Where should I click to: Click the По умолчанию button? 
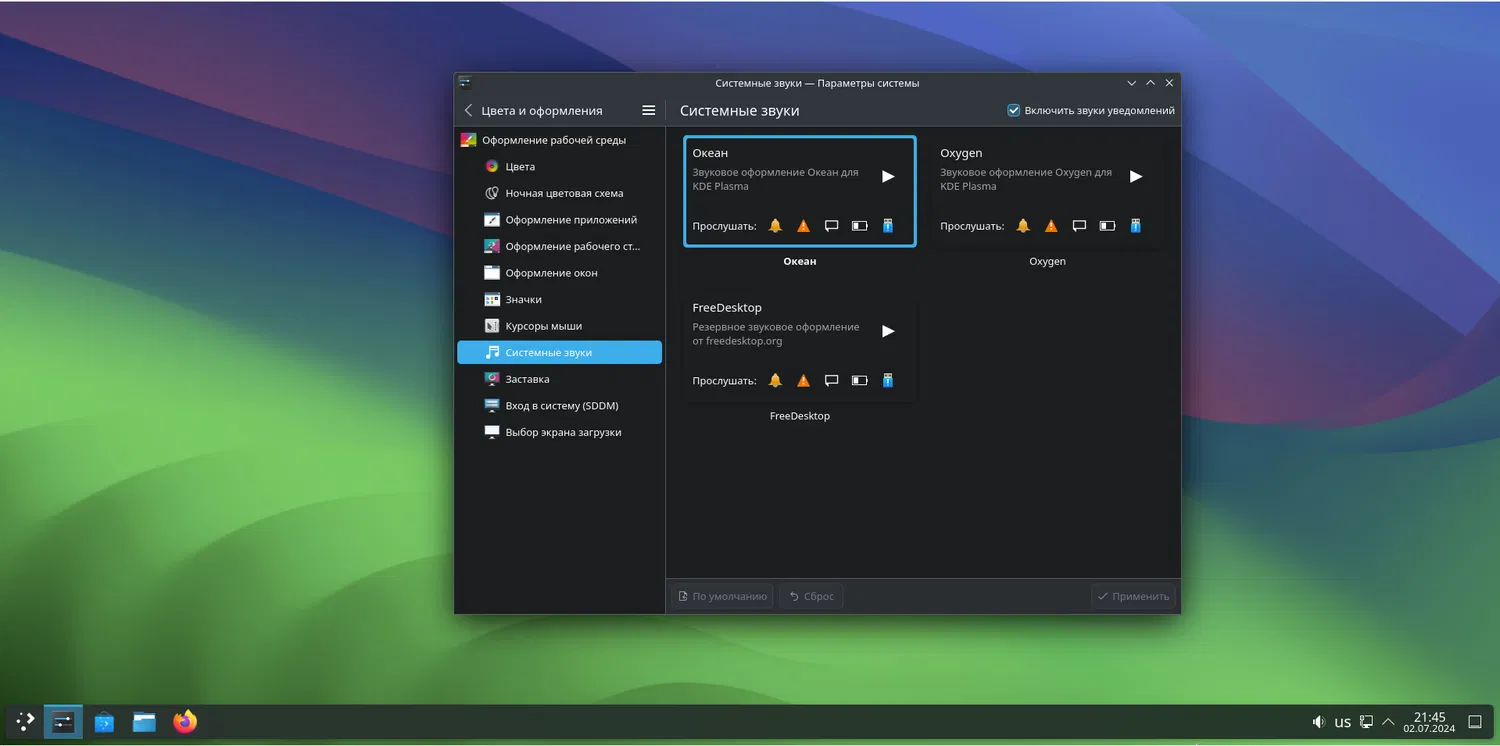click(x=722, y=596)
